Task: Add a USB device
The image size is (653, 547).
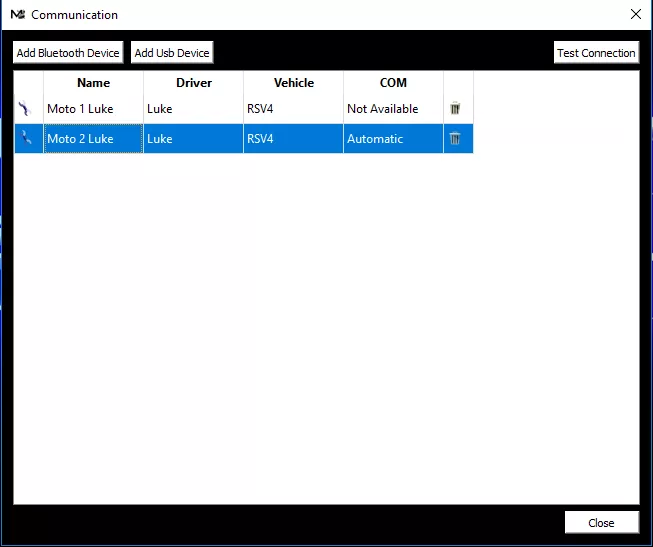Action: (172, 52)
